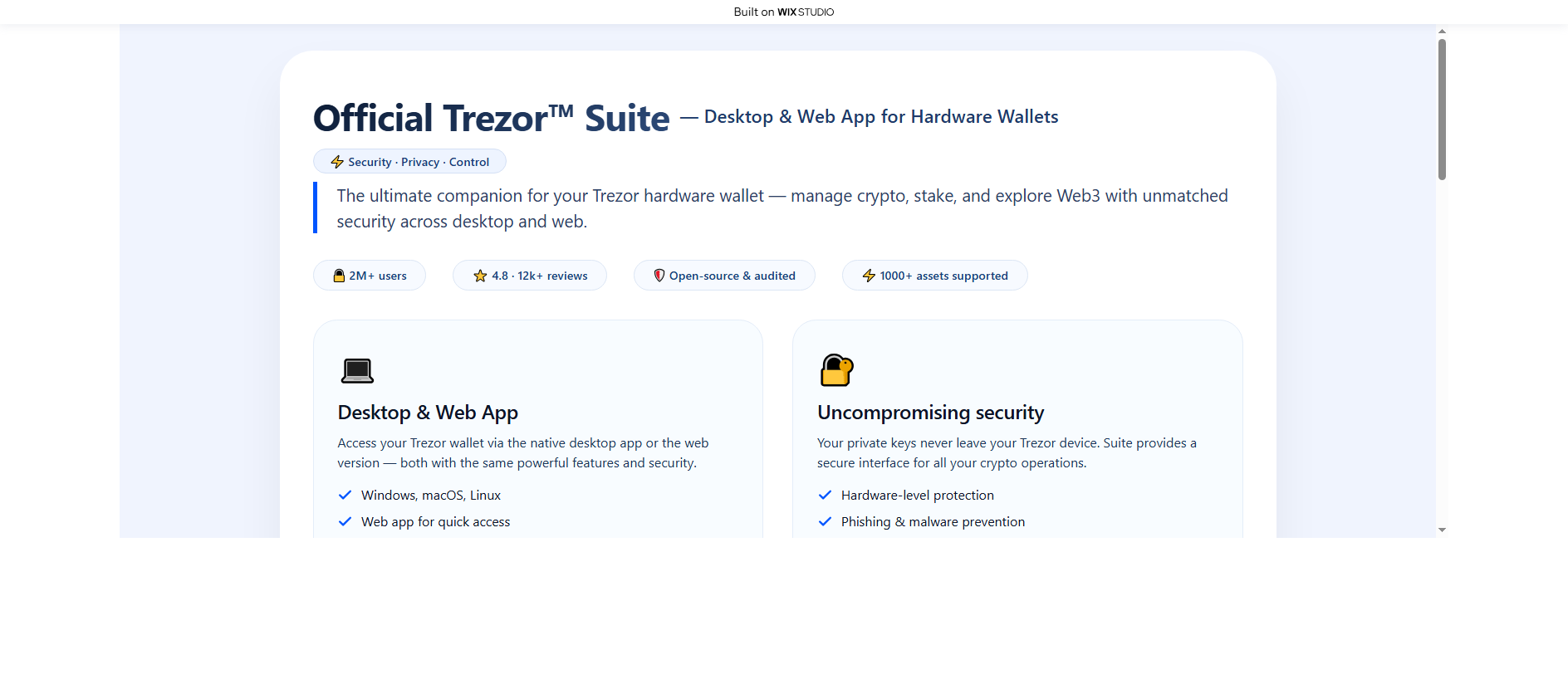Click checkmark beside Hardware-level protection

point(825,495)
